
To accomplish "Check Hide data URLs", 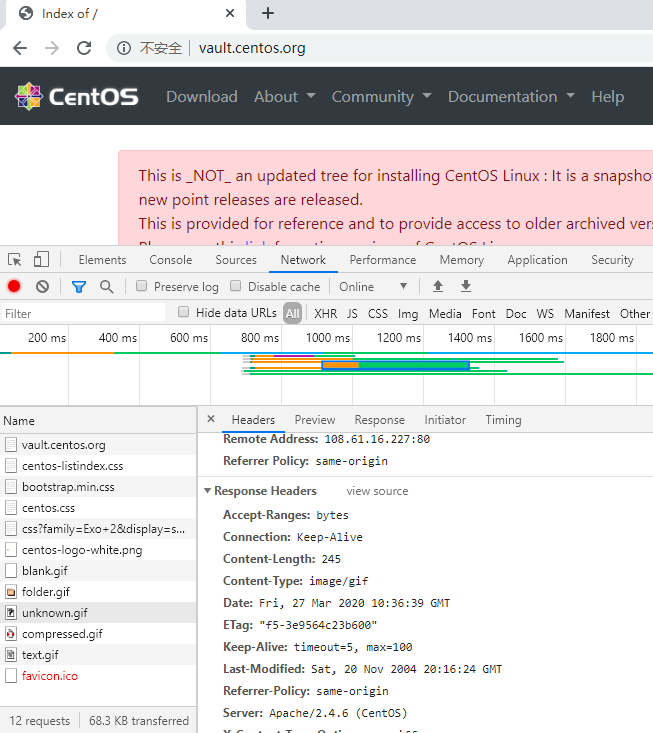I will click(x=184, y=312).
